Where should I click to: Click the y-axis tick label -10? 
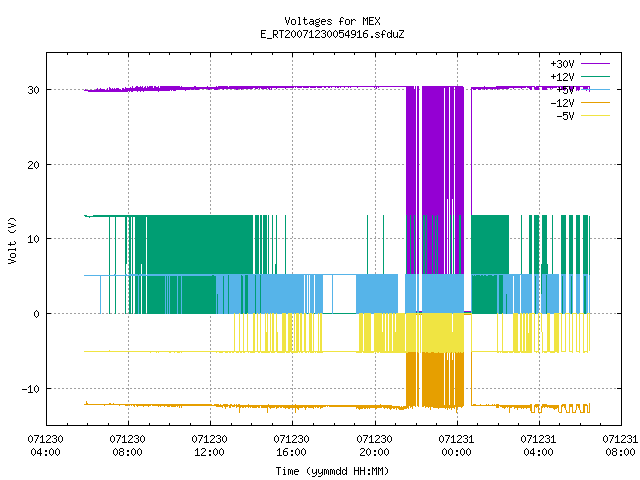pyautogui.click(x=31, y=389)
